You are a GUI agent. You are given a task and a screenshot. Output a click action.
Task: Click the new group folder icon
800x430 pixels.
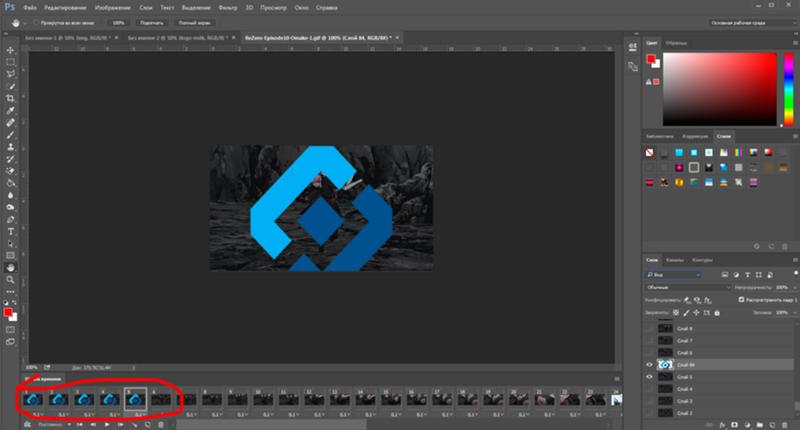pyautogui.click(x=760, y=424)
